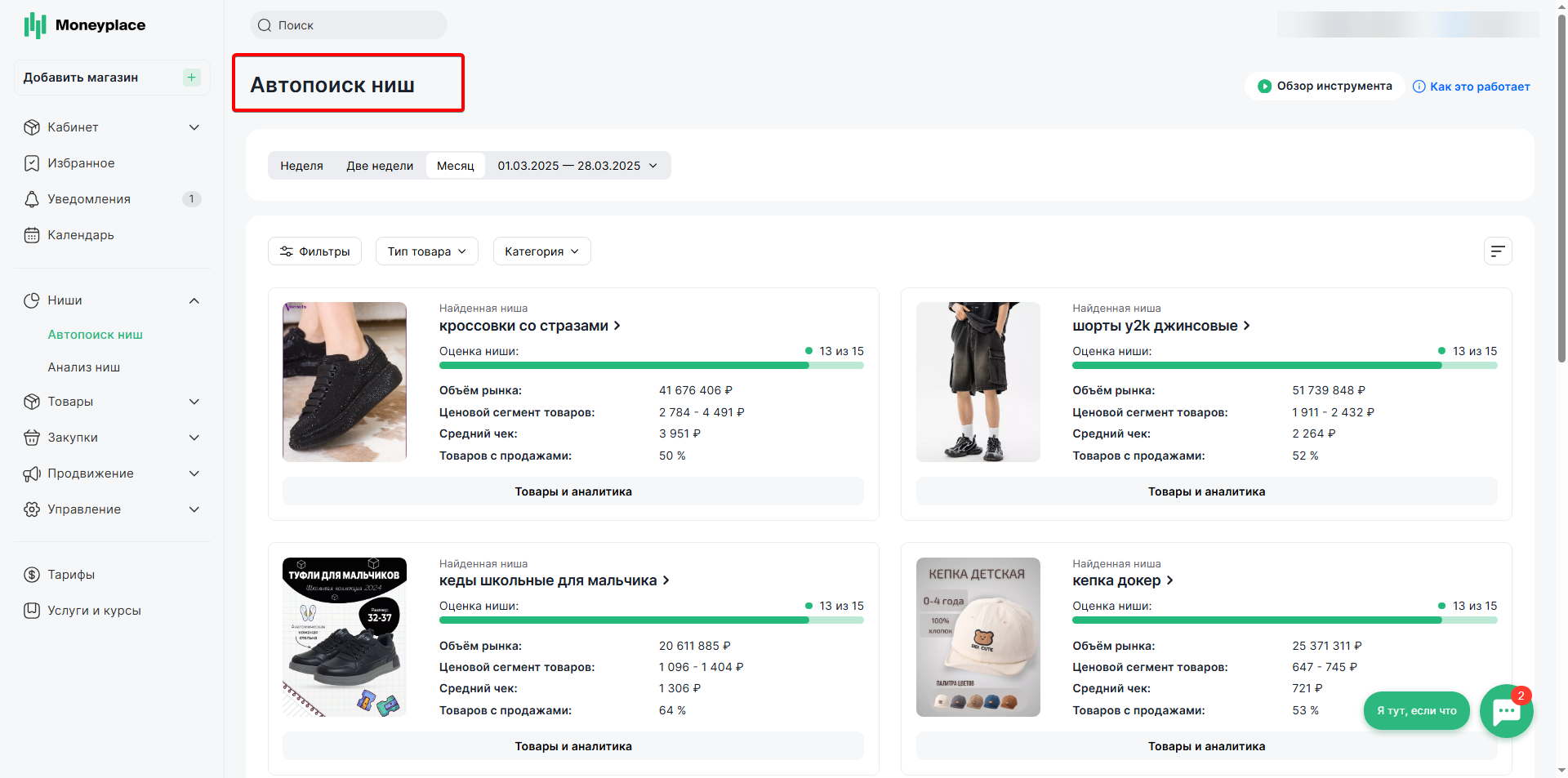Screen dimensions: 1568x778
Task: Collapse the Ниши sidebar section
Action: pyautogui.click(x=194, y=300)
